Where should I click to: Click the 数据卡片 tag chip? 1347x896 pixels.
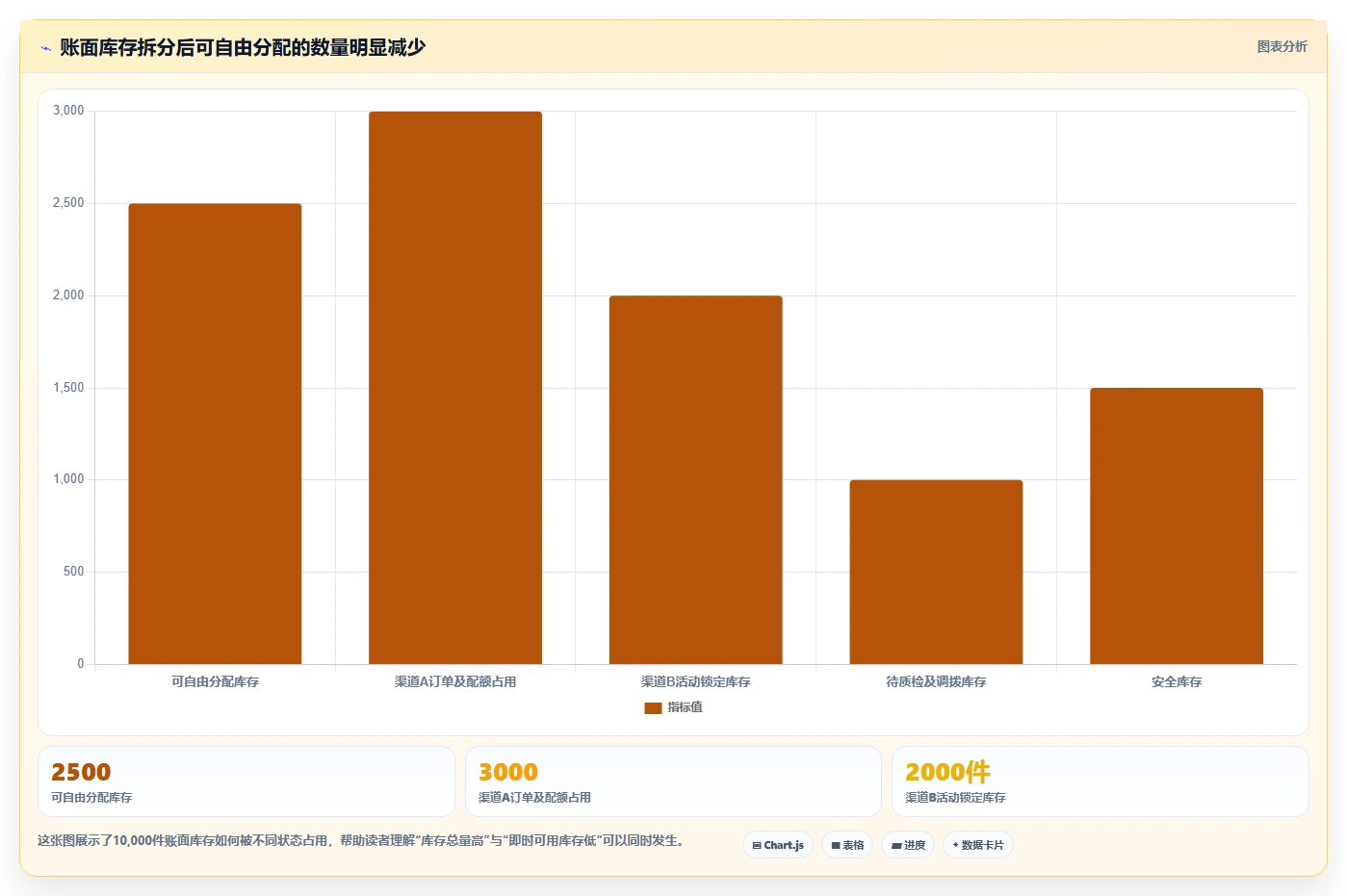tap(978, 845)
